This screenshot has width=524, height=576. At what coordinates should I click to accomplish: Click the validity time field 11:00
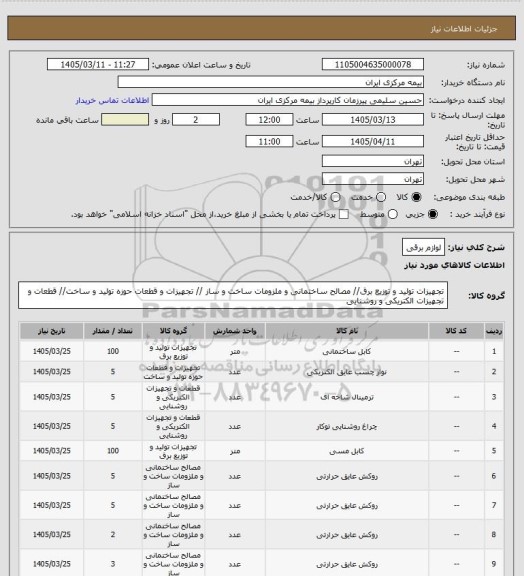269,141
